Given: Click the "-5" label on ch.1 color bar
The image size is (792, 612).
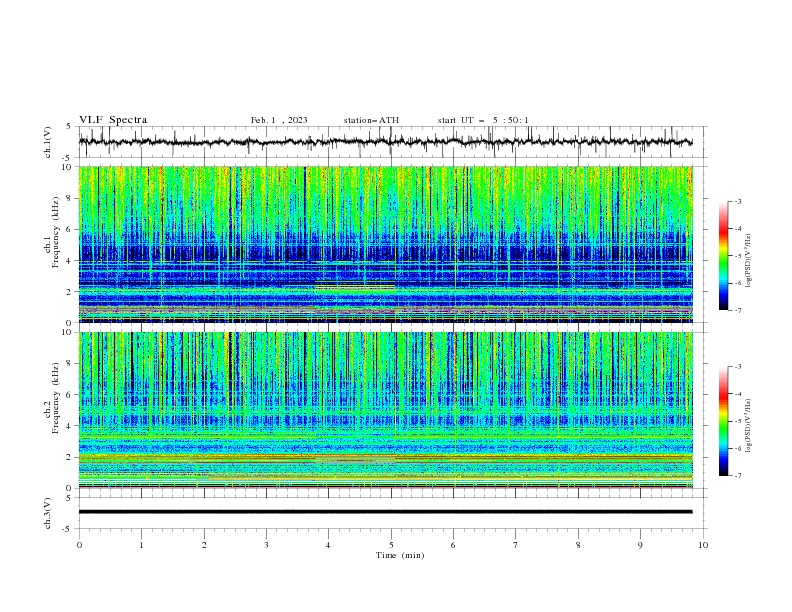Looking at the screenshot, I should click(738, 256).
